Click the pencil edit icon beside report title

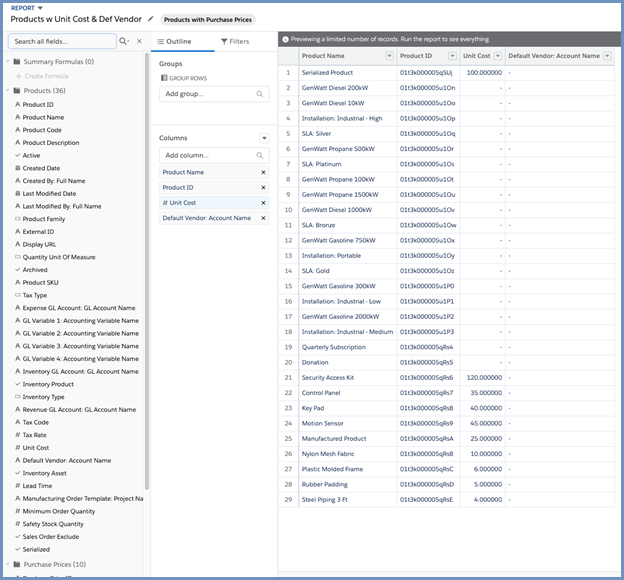pos(150,19)
